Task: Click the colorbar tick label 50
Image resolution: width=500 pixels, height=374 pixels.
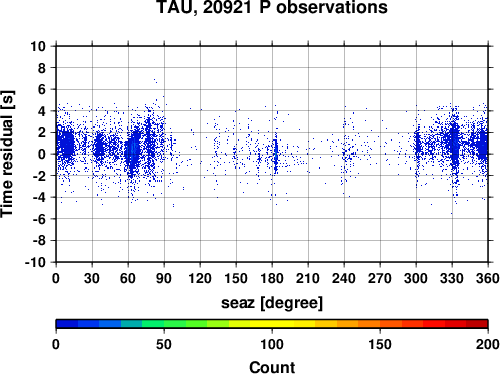Action: click(164, 344)
